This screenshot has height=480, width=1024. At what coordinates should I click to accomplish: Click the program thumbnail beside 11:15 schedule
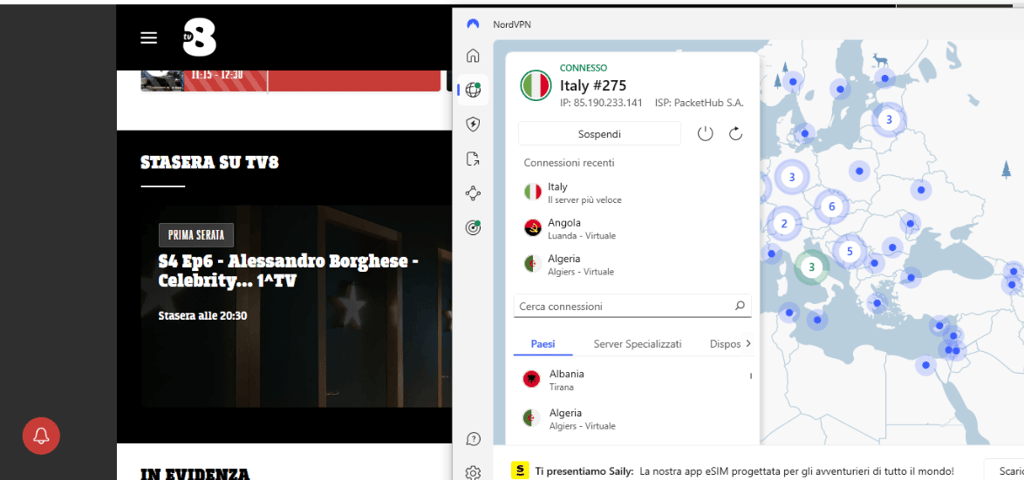[163, 80]
